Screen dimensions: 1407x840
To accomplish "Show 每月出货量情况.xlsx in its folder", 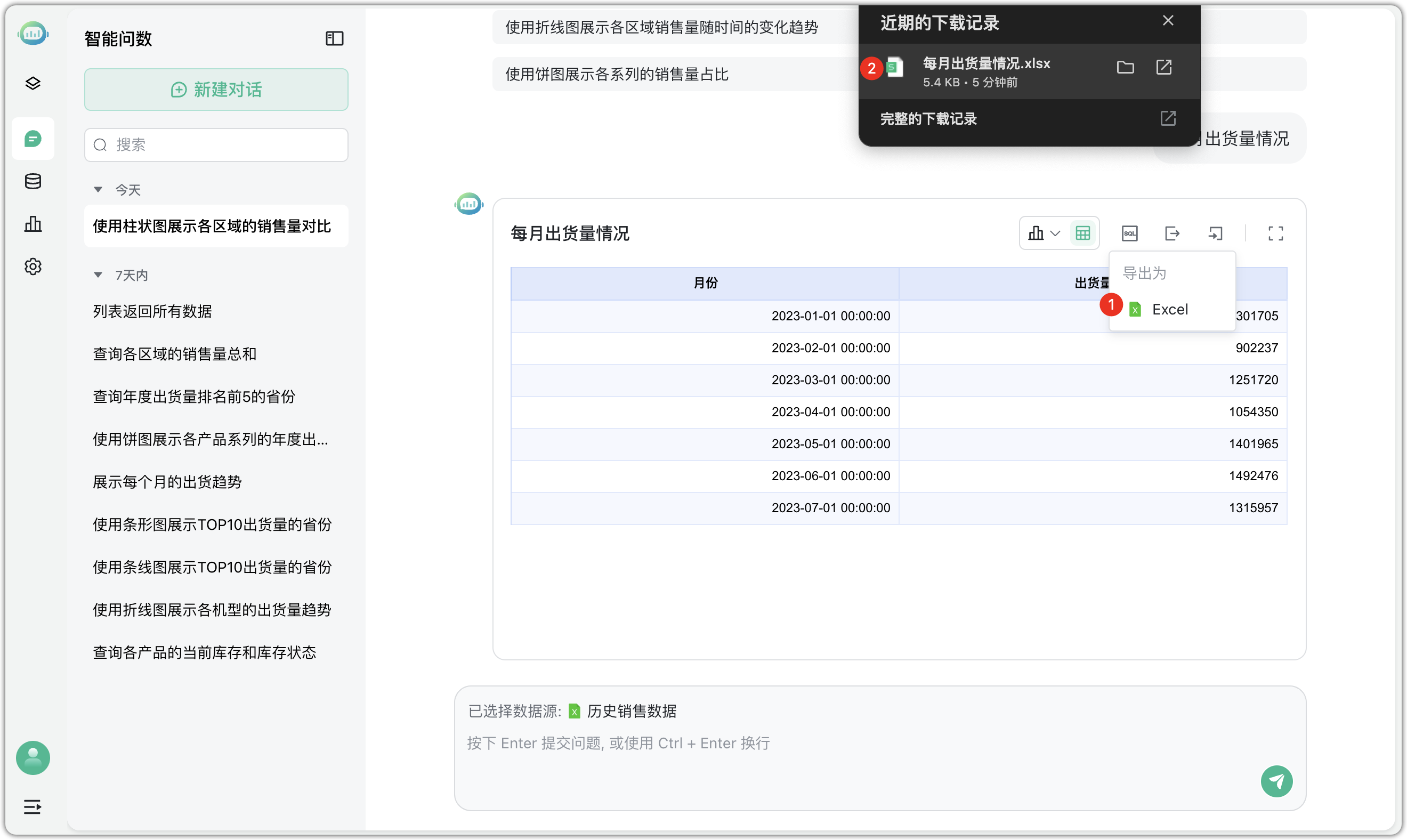I will pos(1125,67).
